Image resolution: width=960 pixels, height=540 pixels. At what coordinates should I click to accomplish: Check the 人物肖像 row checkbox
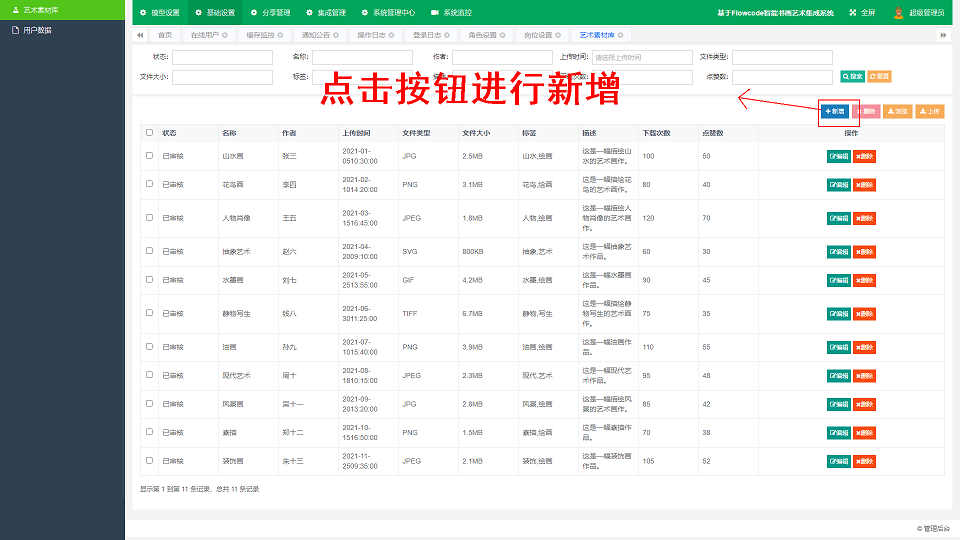click(150, 218)
